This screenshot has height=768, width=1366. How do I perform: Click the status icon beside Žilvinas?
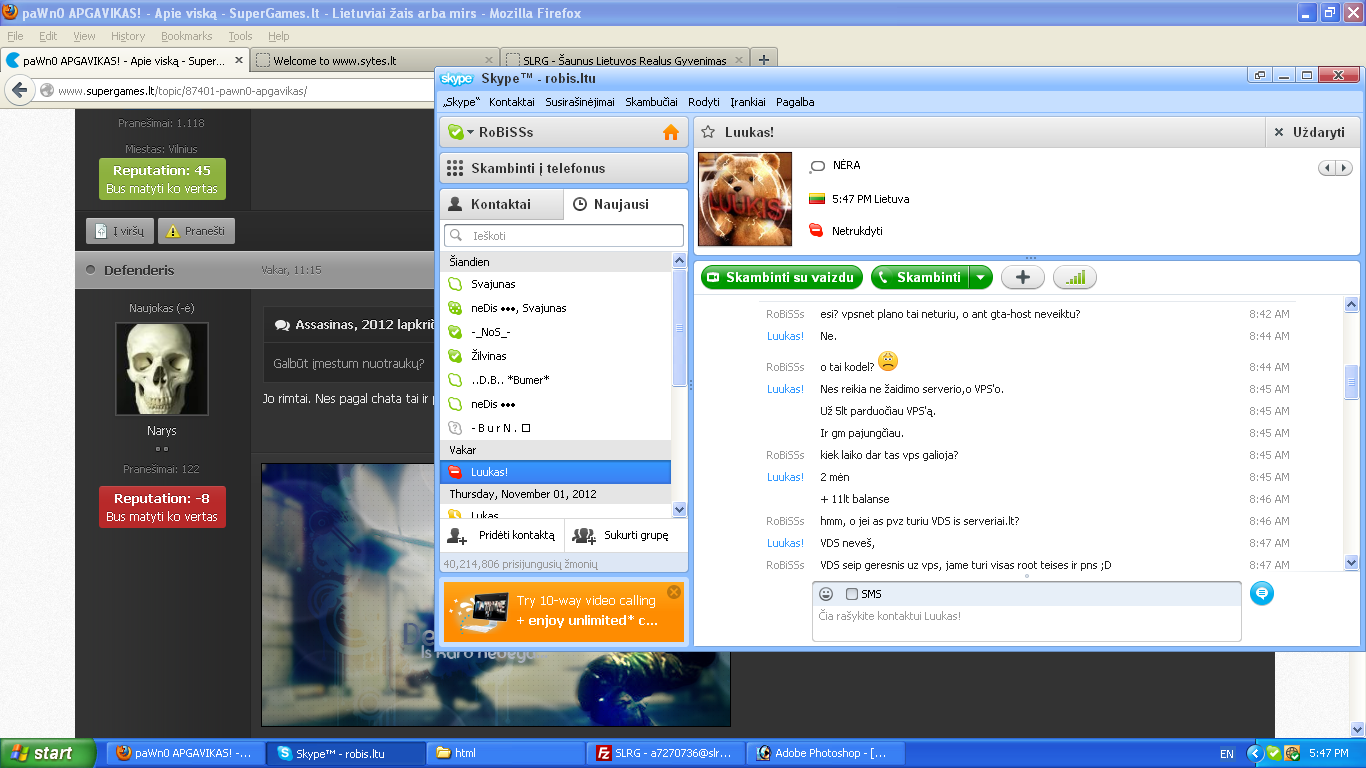click(x=455, y=356)
